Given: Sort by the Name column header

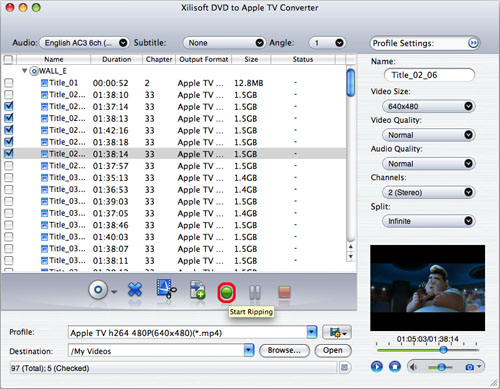Looking at the screenshot, I should click(54, 59).
